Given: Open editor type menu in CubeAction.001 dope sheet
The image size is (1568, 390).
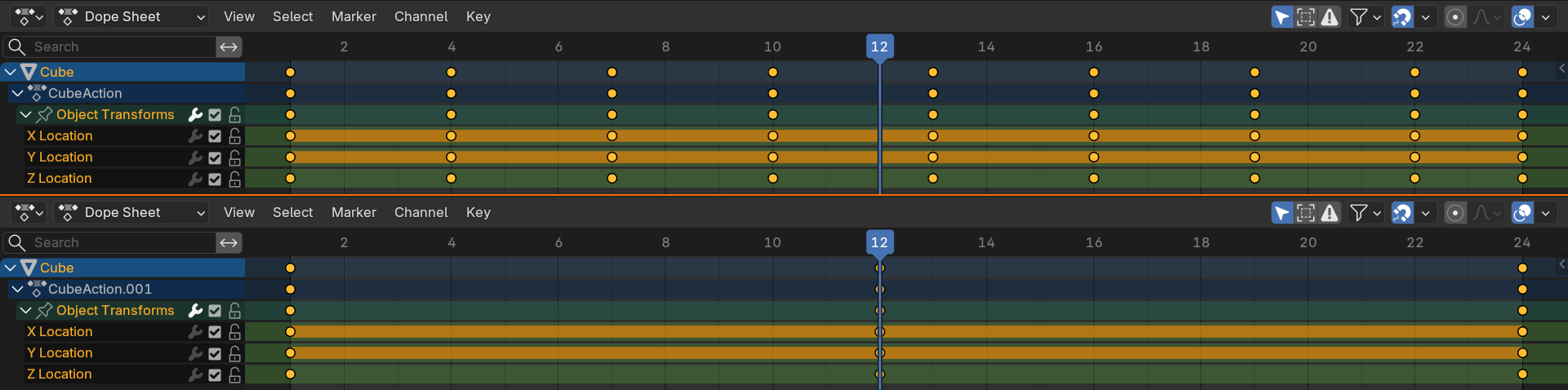Looking at the screenshot, I should click(x=29, y=212).
